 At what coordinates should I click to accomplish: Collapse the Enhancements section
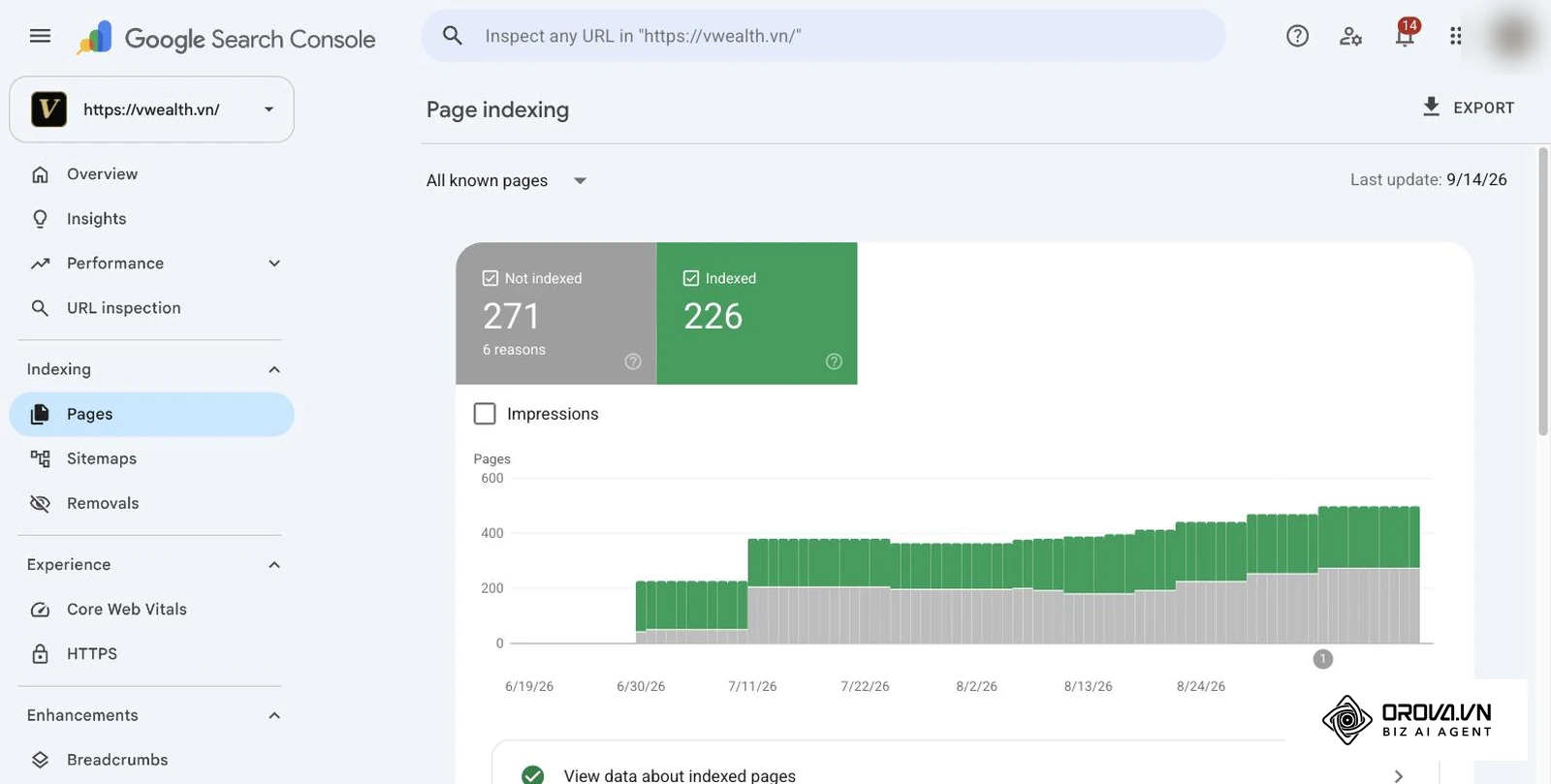point(274,715)
